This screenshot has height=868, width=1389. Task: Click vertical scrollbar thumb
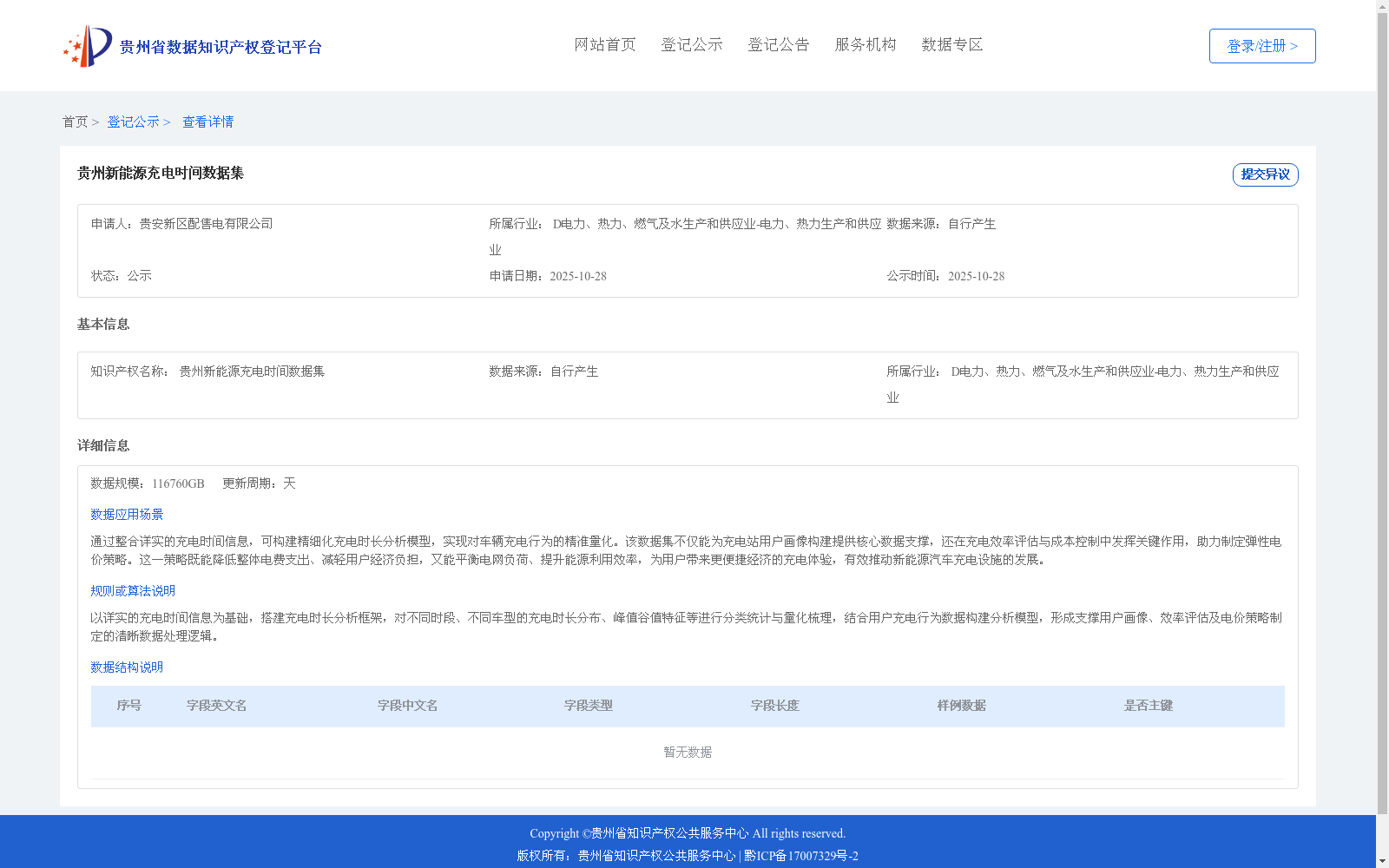(x=1382, y=414)
